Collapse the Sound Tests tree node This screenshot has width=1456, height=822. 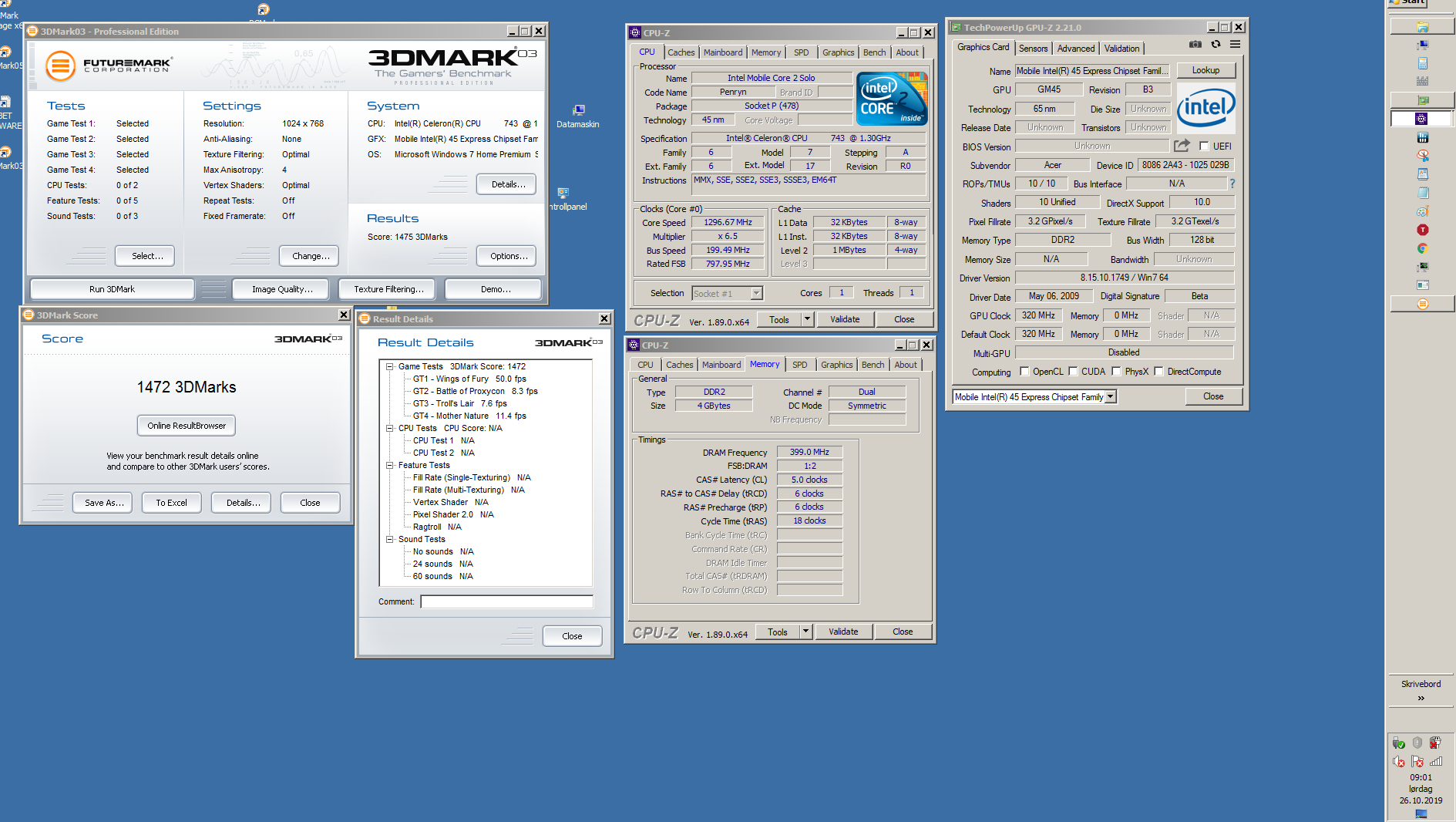(390, 539)
